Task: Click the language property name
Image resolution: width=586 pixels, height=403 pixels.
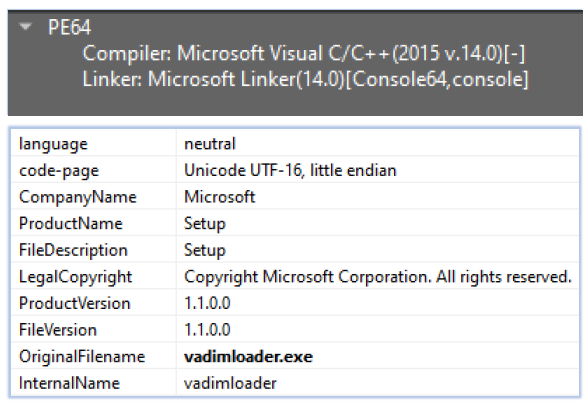Action: [x=53, y=144]
